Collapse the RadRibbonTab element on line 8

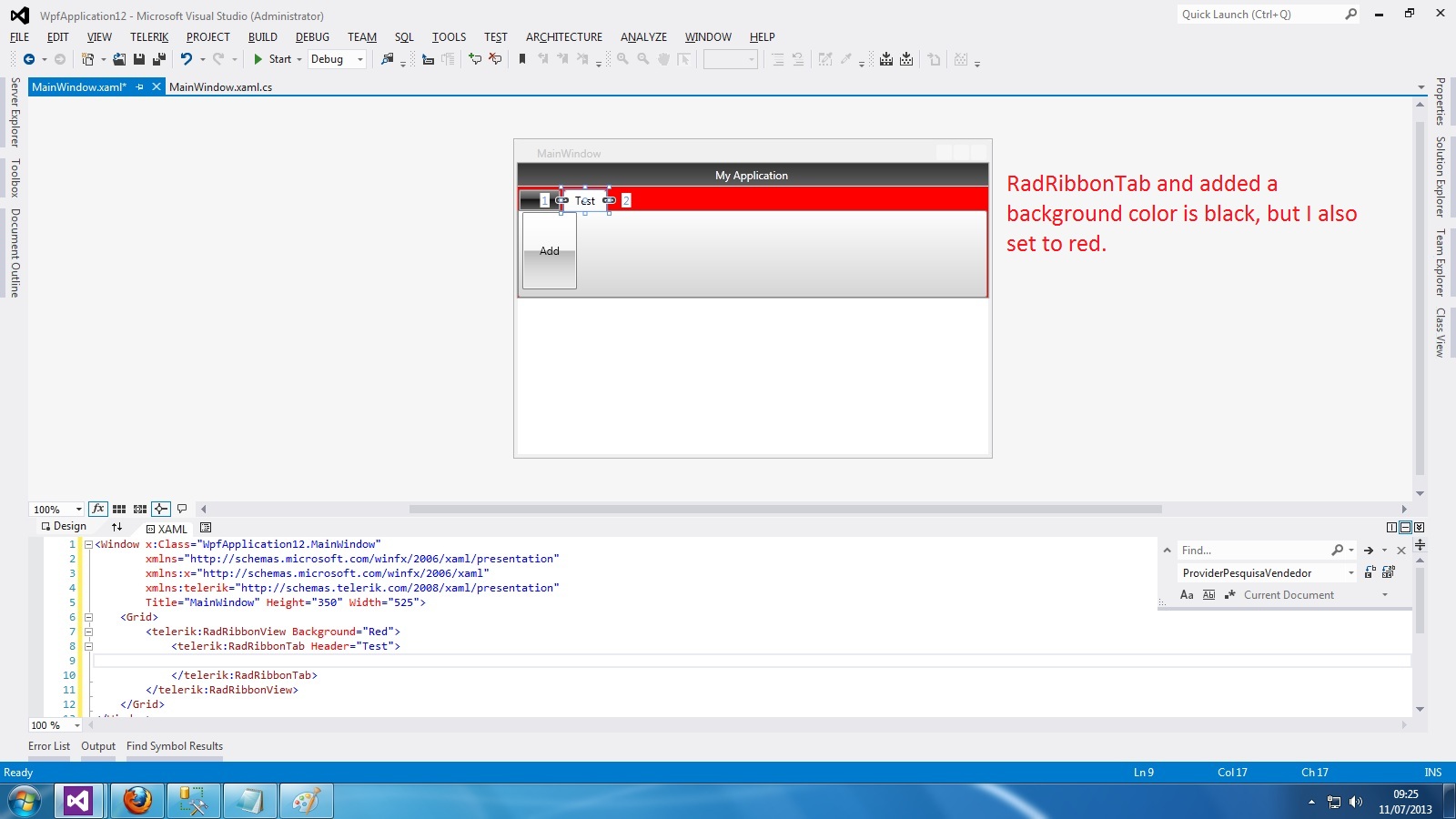[x=88, y=646]
